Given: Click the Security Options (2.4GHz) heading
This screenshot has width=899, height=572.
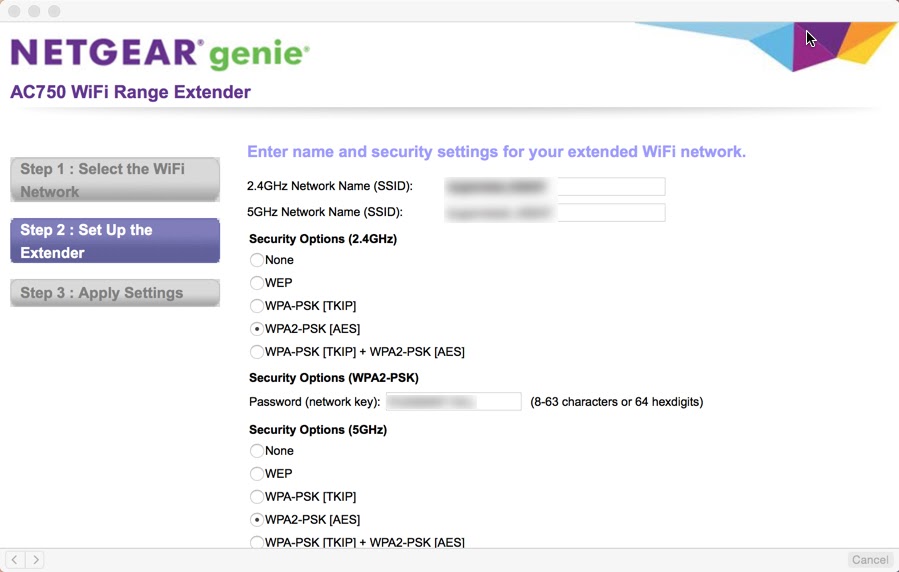Looking at the screenshot, I should pyautogui.click(x=323, y=239).
